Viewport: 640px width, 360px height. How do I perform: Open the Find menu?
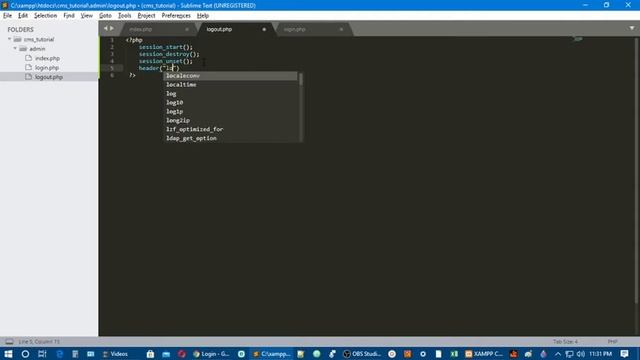pyautogui.click(x=69, y=16)
